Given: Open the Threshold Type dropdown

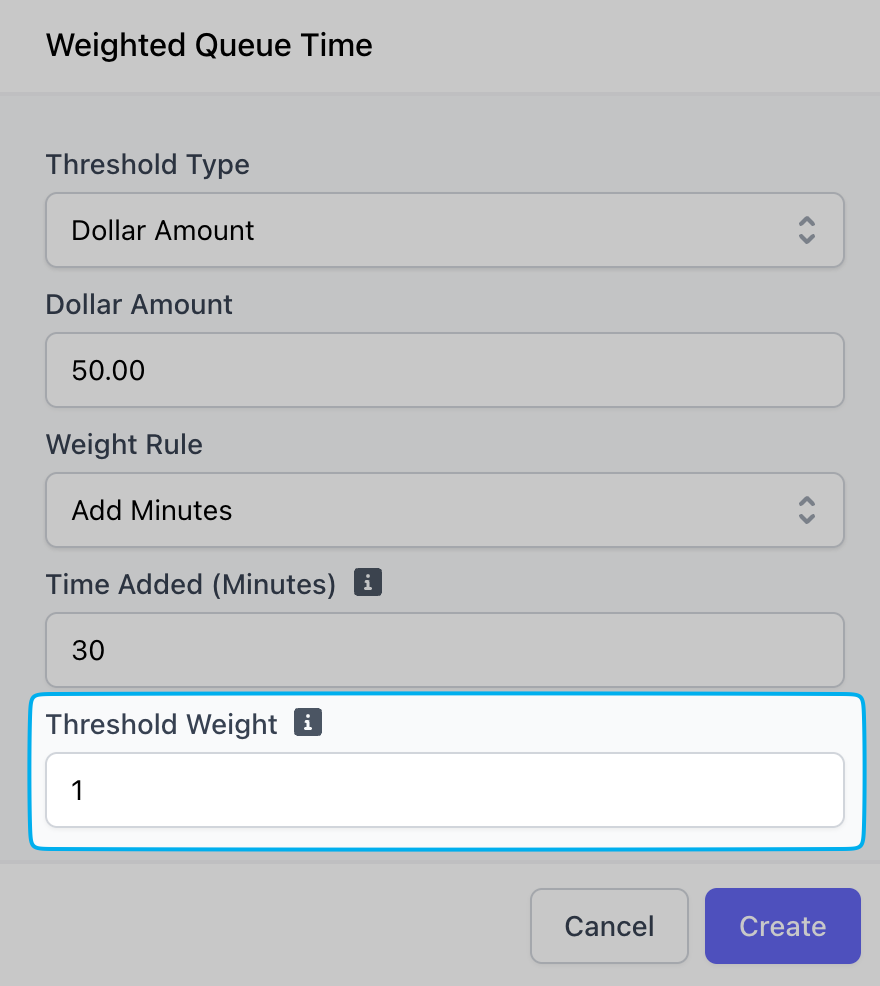Looking at the screenshot, I should tap(445, 230).
